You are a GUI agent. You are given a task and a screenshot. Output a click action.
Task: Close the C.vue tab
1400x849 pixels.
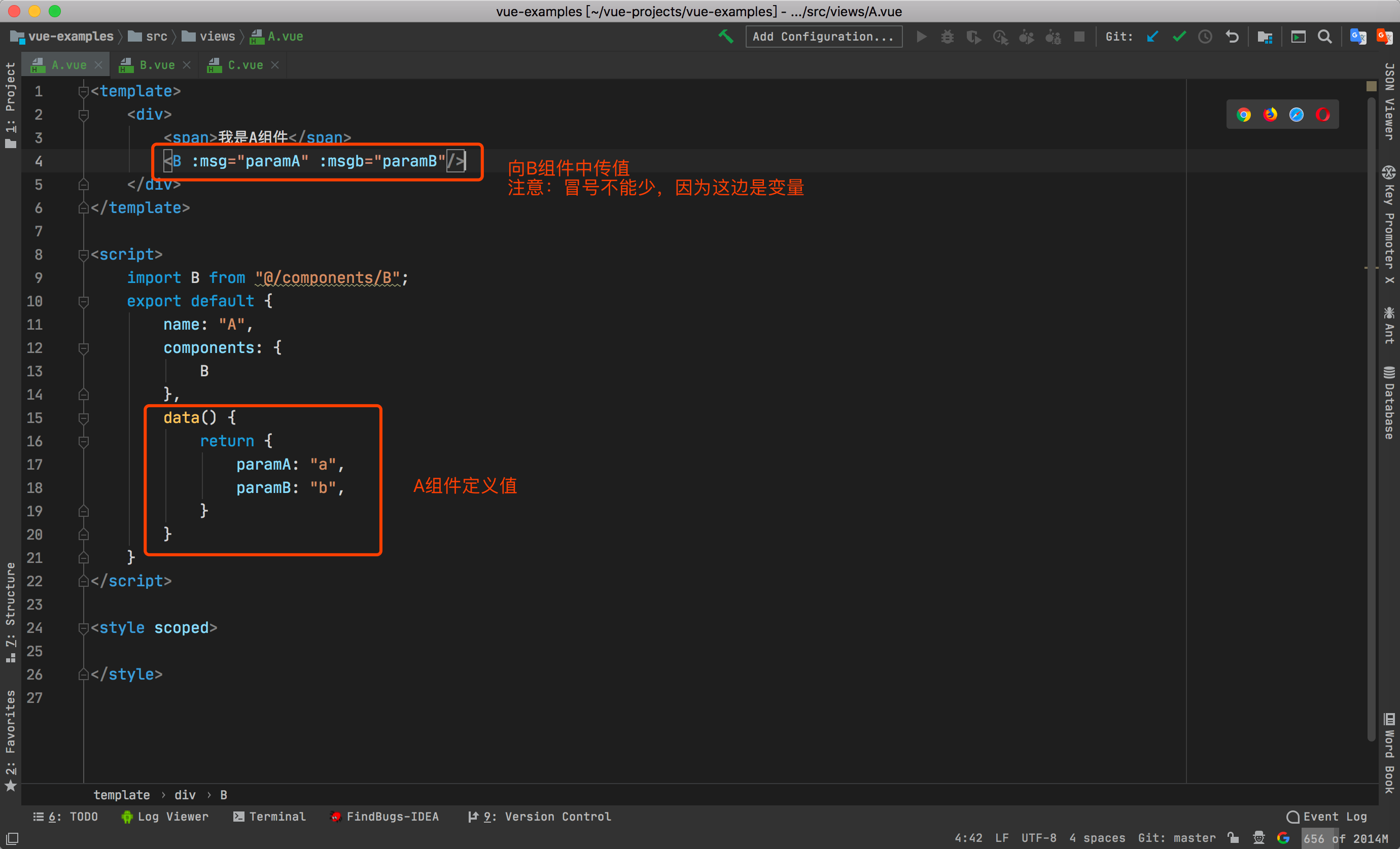[275, 65]
